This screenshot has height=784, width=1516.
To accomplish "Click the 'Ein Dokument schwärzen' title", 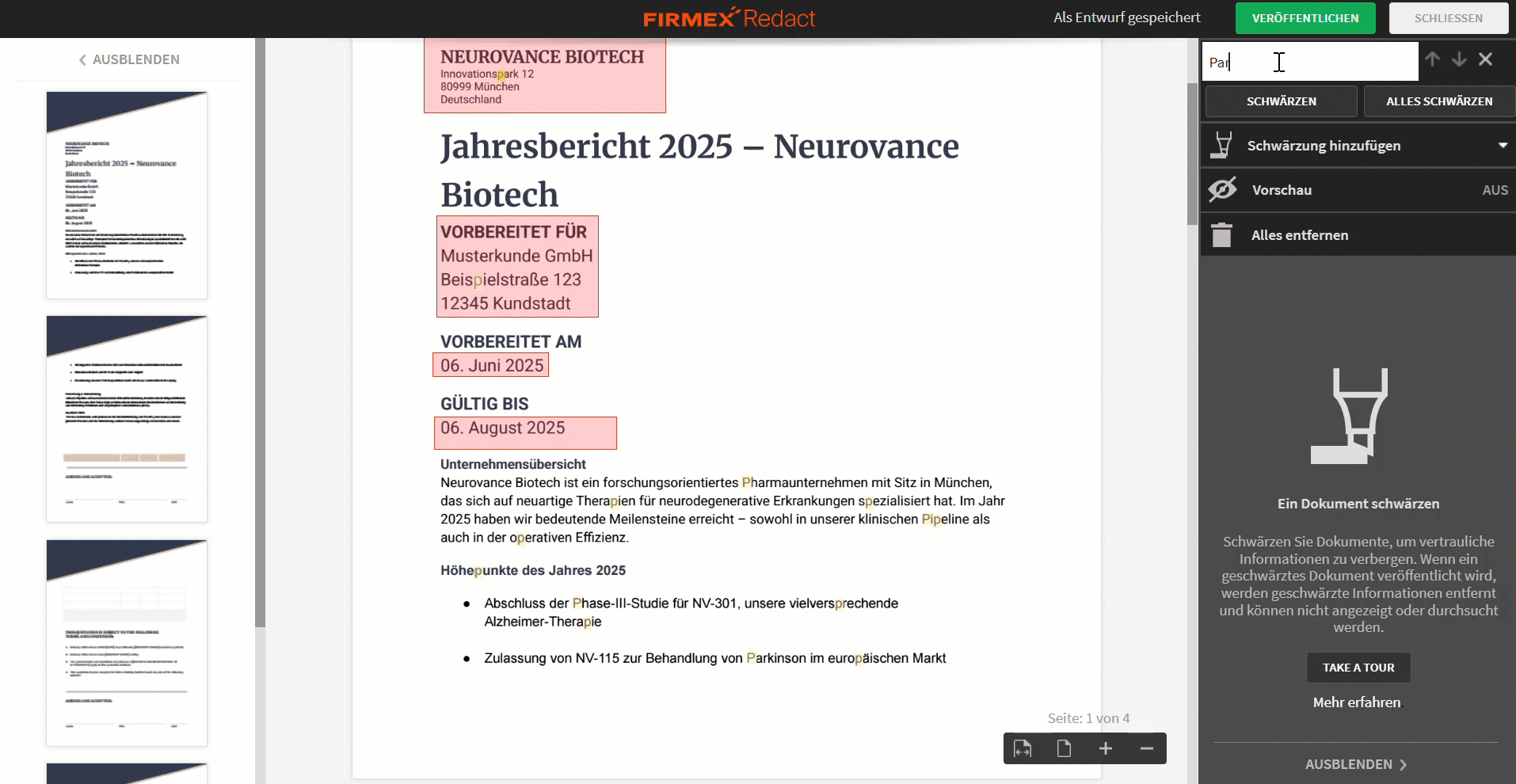I will [x=1358, y=504].
